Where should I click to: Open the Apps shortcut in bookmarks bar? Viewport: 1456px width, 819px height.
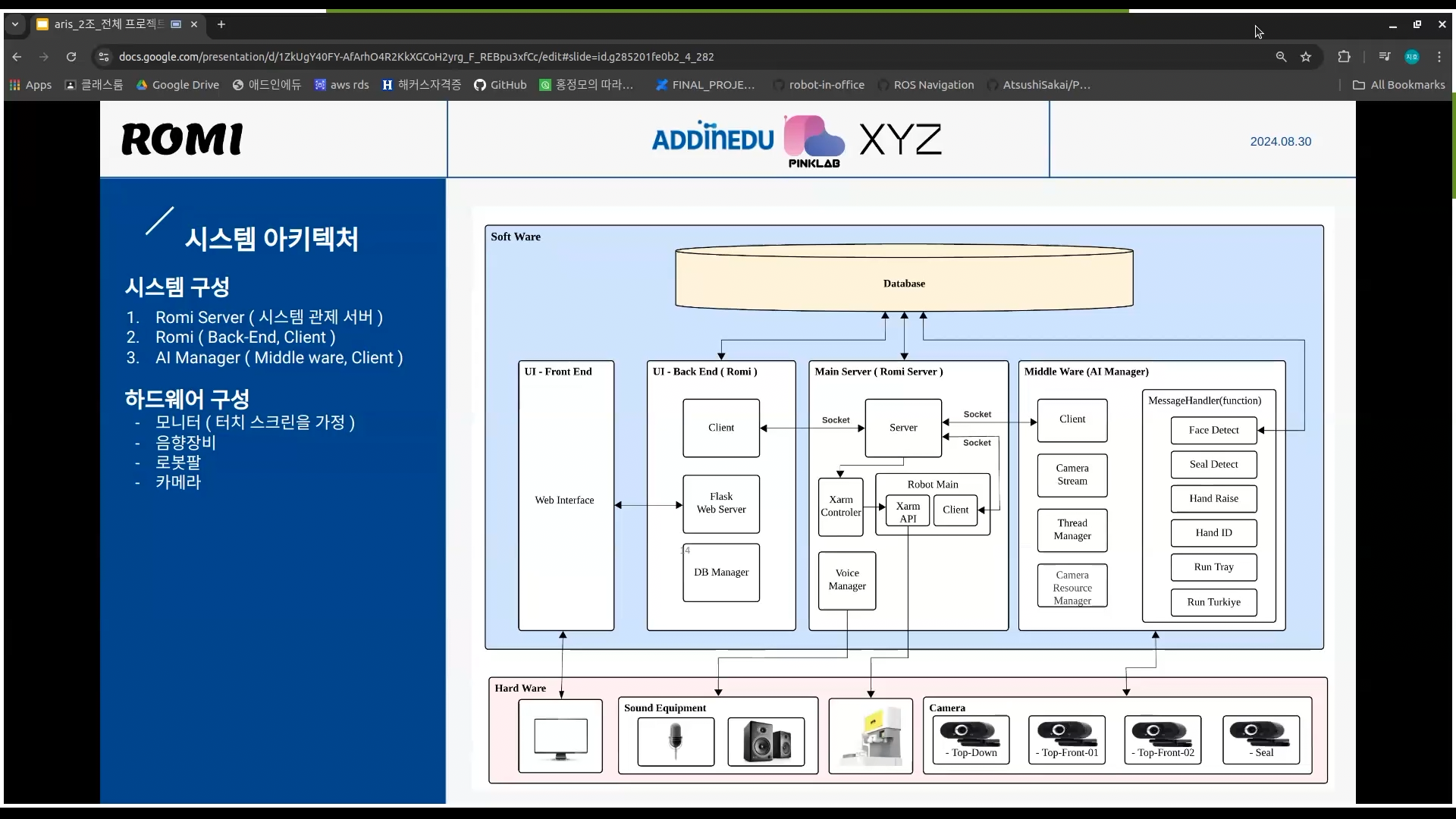tap(30, 85)
